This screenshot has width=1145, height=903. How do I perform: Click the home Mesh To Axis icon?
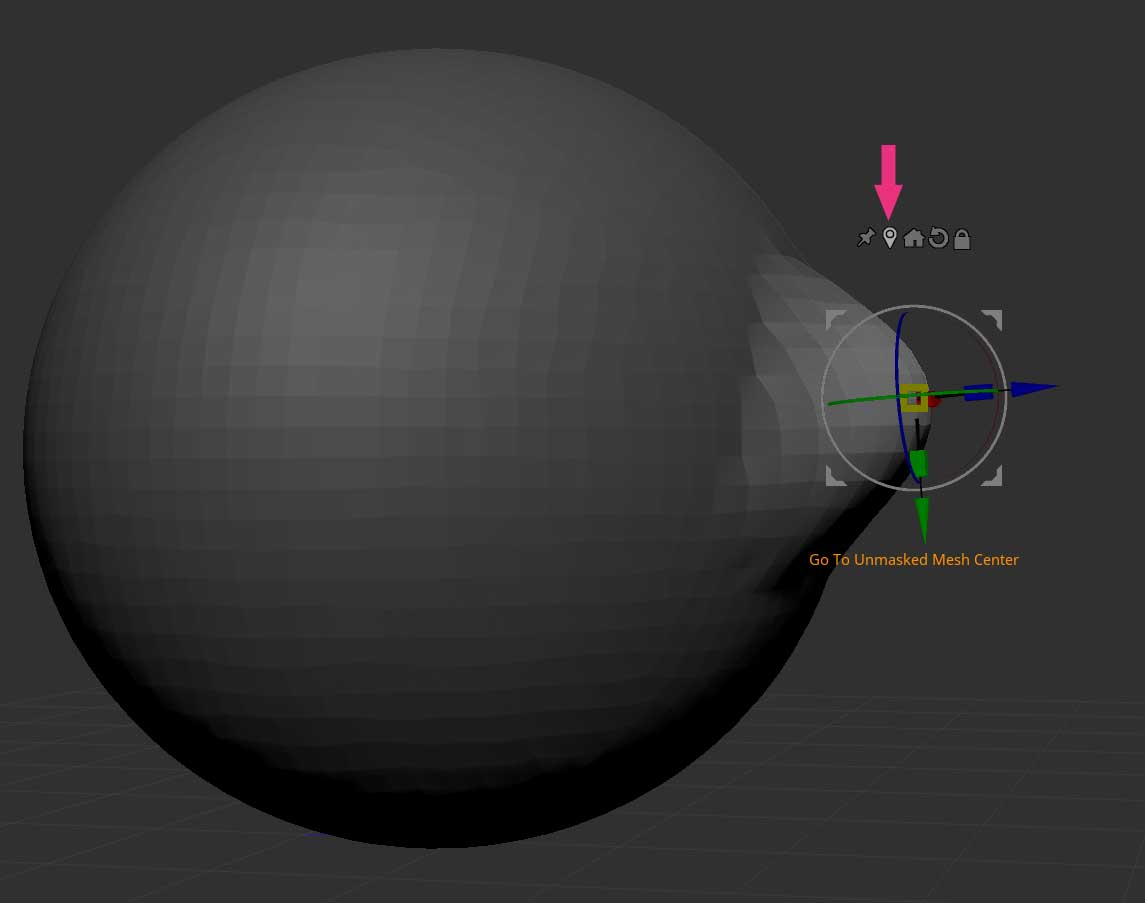(x=914, y=238)
